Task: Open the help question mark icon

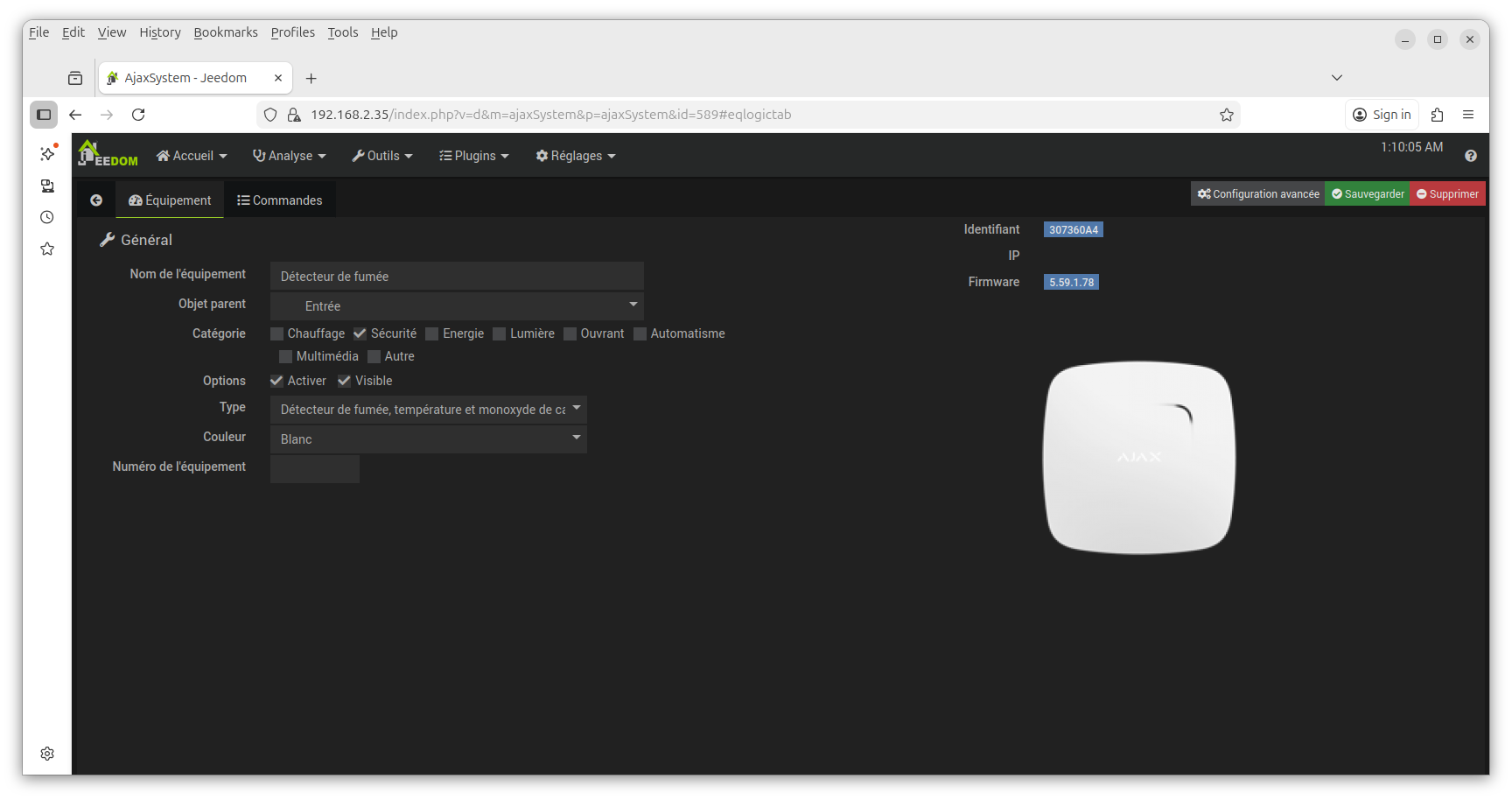Action: 1470,156
